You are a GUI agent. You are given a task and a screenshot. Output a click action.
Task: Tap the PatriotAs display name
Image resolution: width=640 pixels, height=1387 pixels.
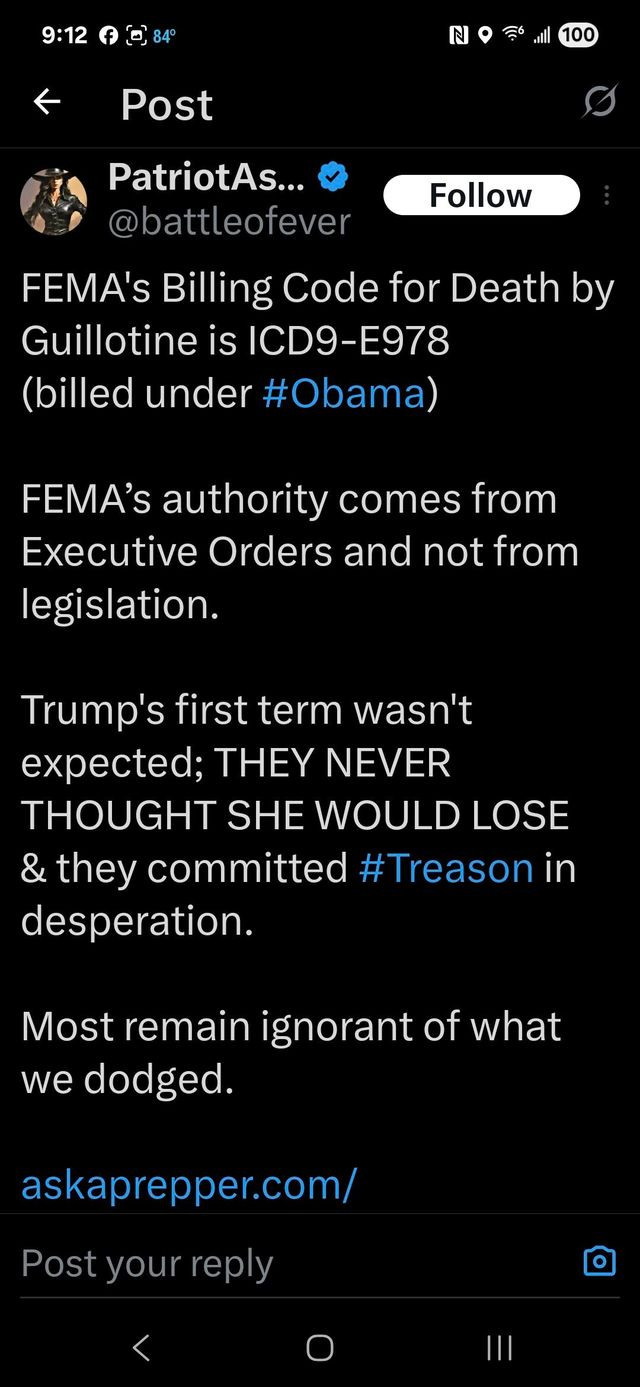pyautogui.click(x=208, y=178)
